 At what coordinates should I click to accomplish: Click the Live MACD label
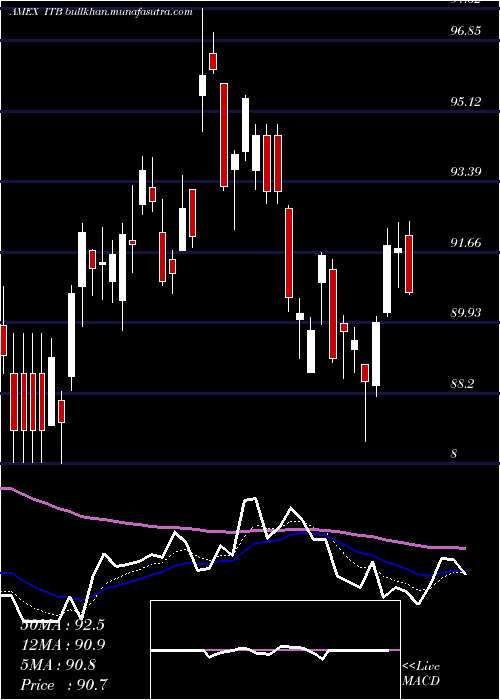[x=421, y=673]
